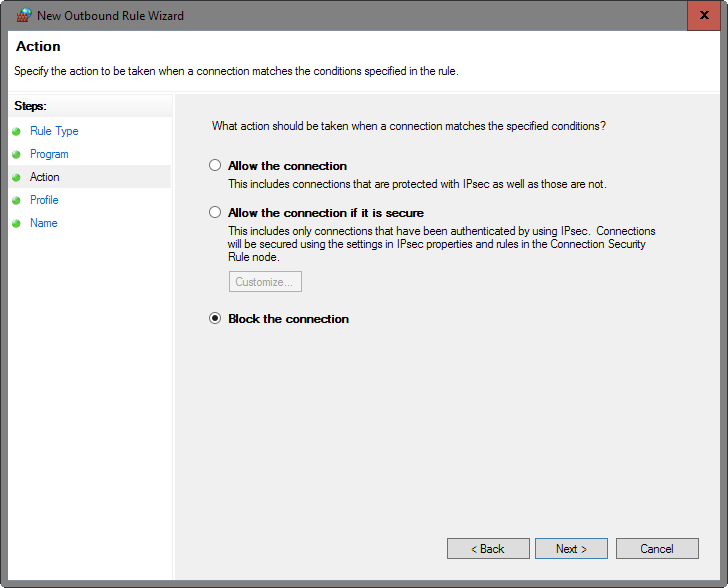Click the disabled Customize... button
Screen dimensions: 728x588
[x=265, y=281]
